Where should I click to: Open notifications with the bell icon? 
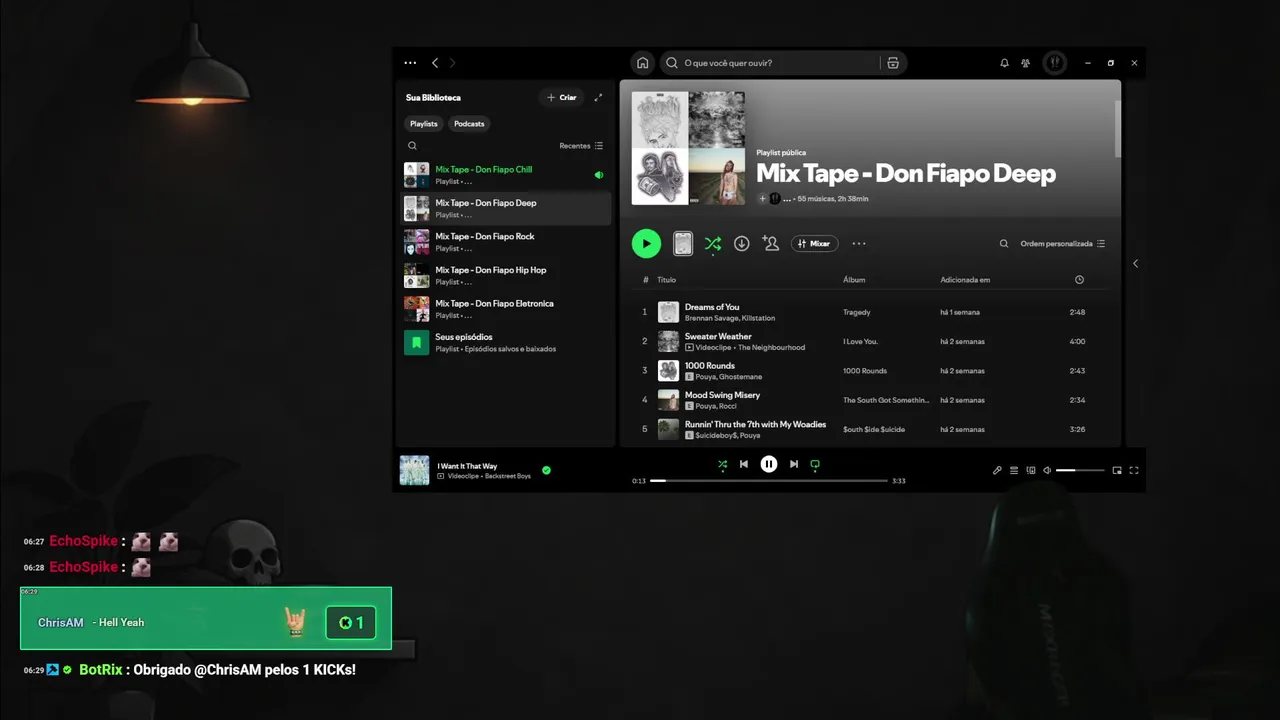click(1004, 63)
